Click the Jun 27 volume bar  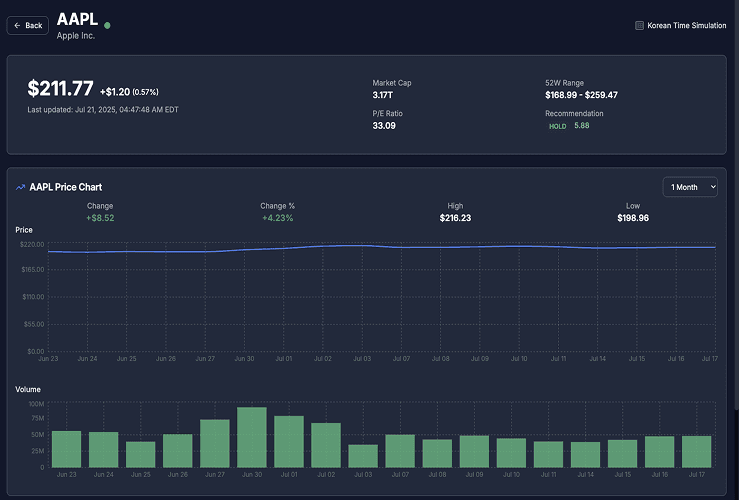pyautogui.click(x=215, y=443)
